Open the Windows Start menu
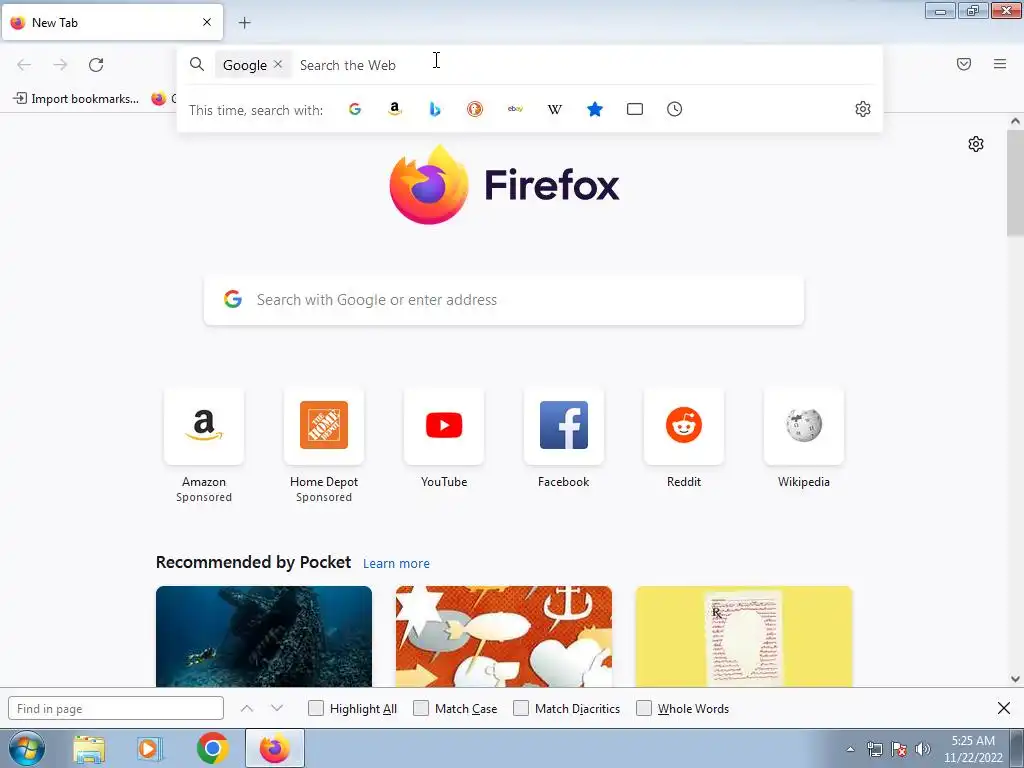 click(26, 748)
